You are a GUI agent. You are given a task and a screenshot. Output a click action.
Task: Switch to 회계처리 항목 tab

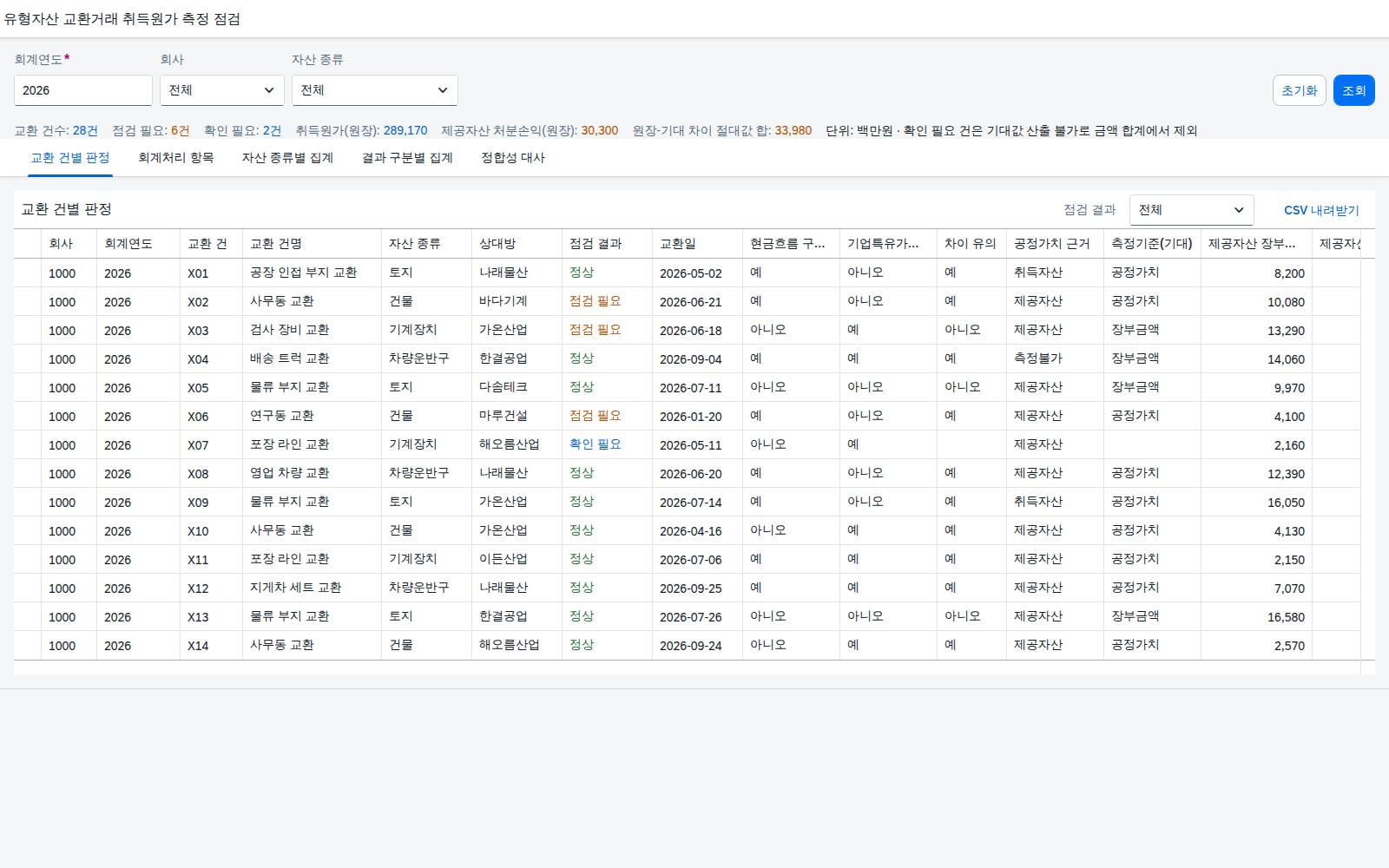[176, 158]
